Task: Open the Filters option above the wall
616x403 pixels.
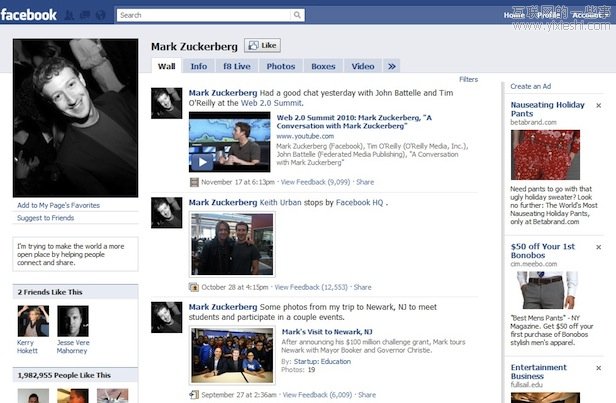Action: (x=468, y=79)
